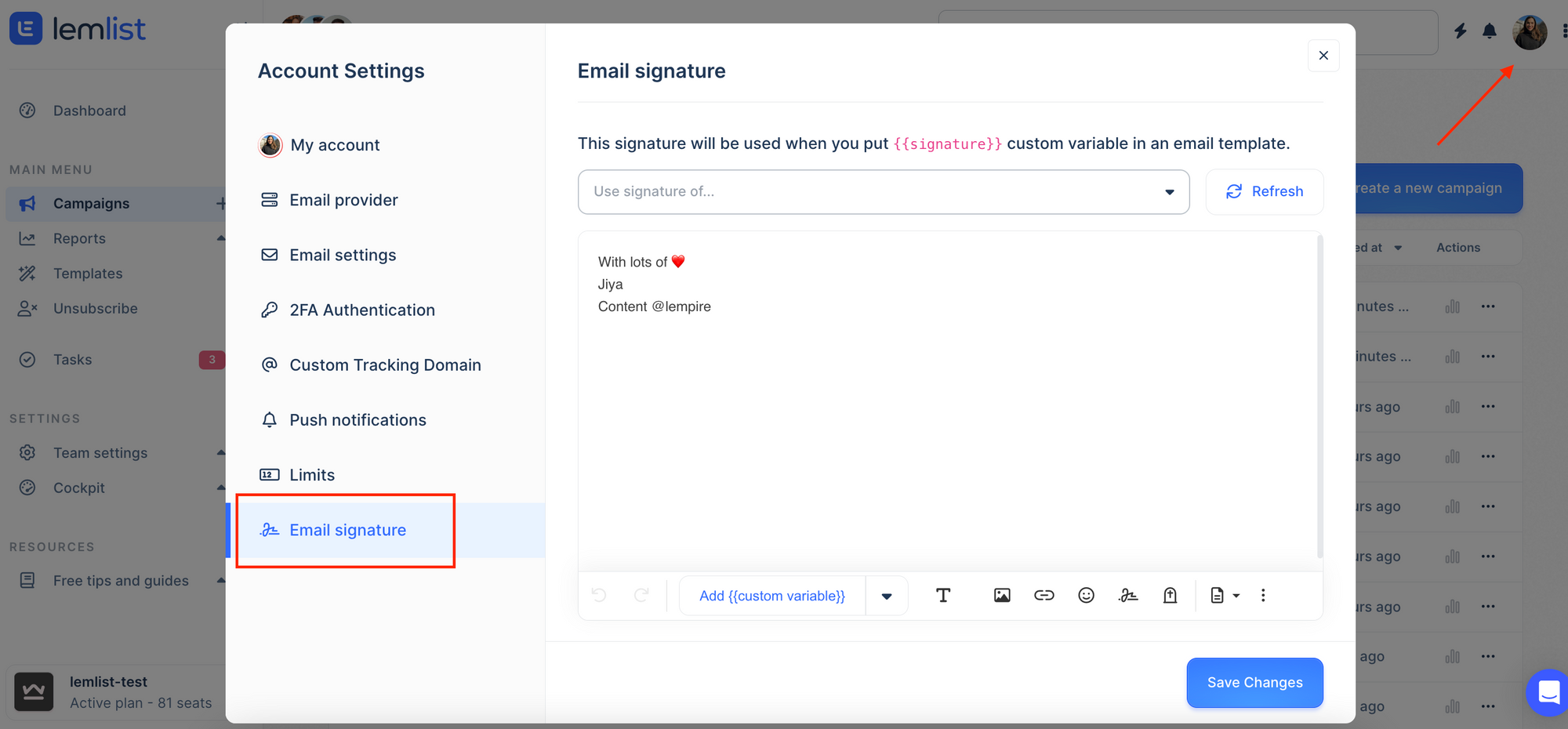Go to 2FA Authentication section
Viewport: 1568px width, 729px height.
click(x=361, y=310)
